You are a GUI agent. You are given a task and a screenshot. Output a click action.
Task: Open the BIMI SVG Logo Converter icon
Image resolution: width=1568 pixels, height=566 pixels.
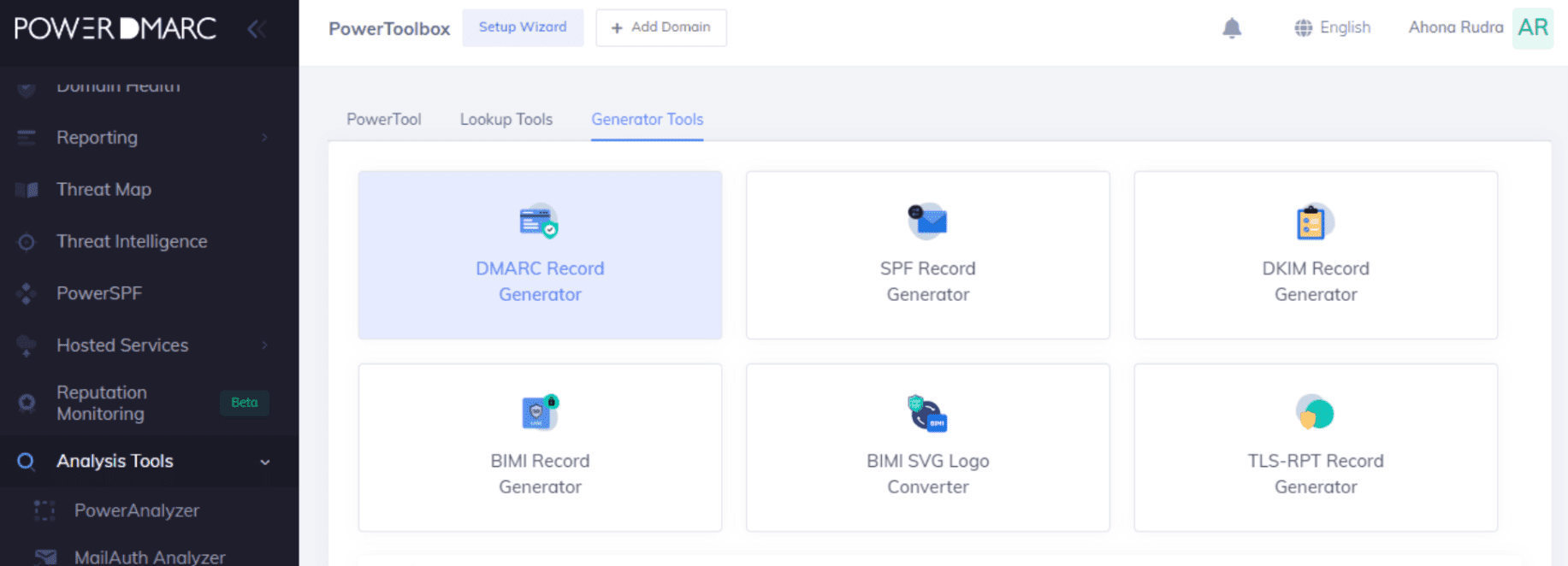coord(927,414)
